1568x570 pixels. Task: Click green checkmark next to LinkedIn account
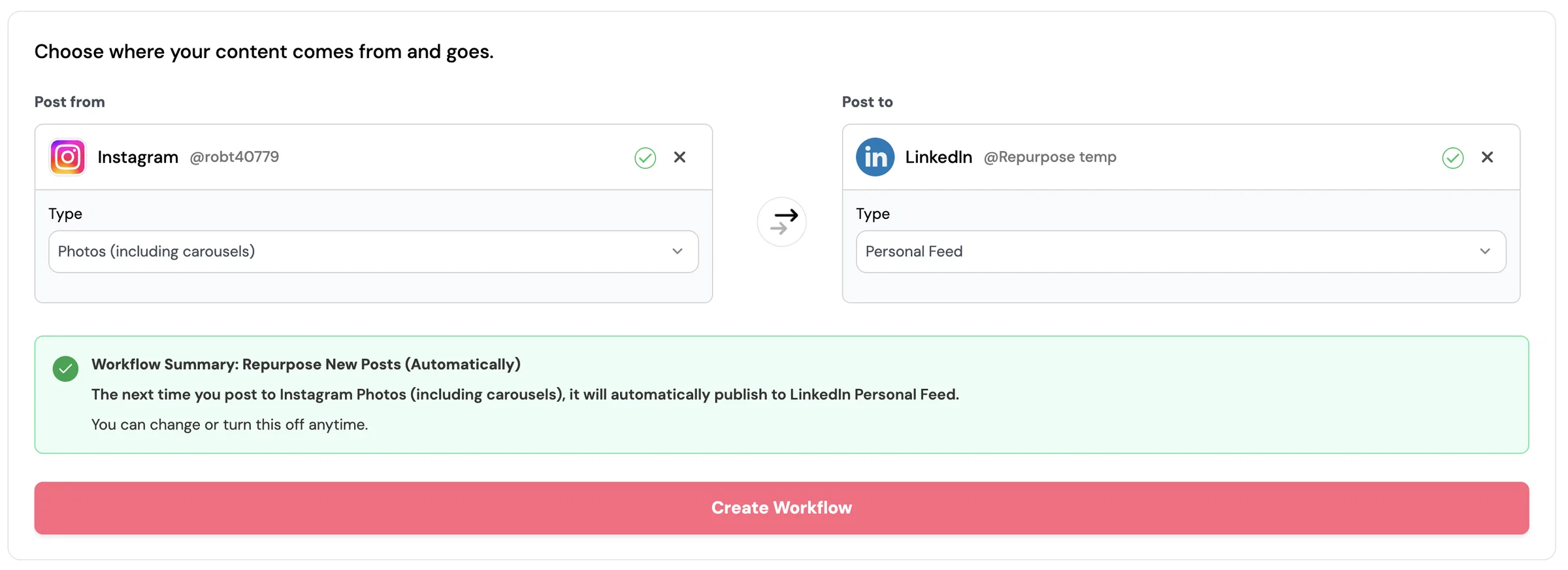[1453, 158]
